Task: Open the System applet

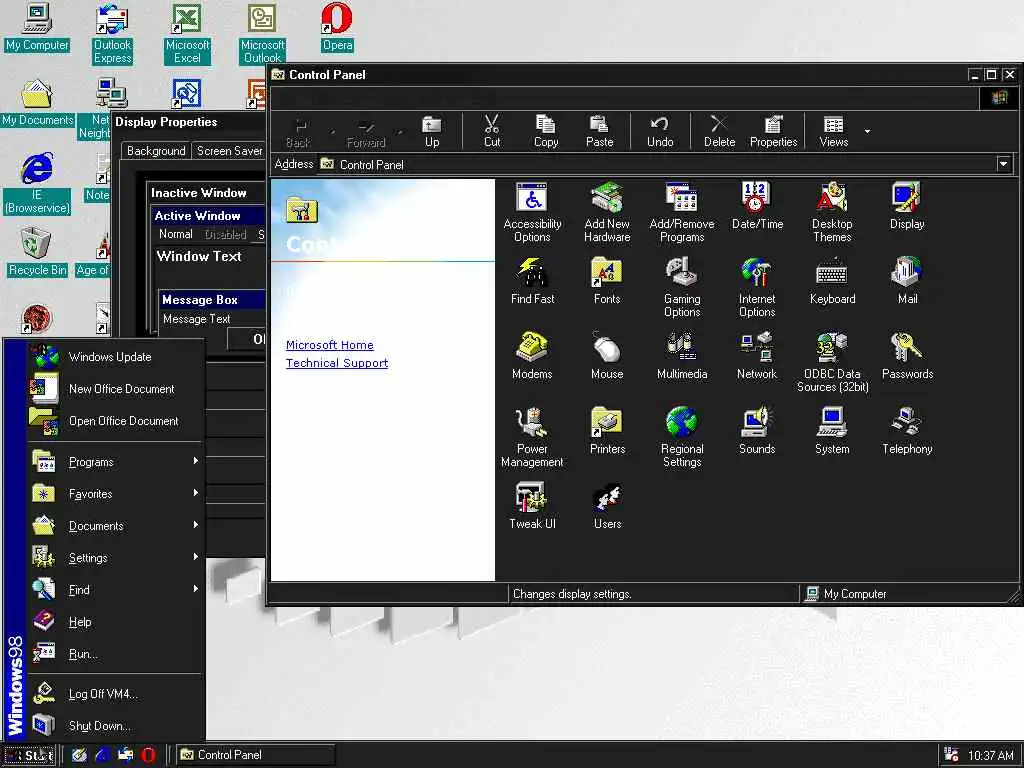Action: click(x=832, y=431)
